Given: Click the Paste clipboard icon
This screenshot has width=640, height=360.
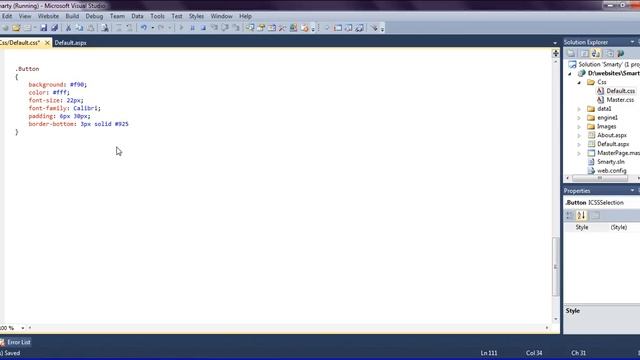Looking at the screenshot, I should [91, 28].
